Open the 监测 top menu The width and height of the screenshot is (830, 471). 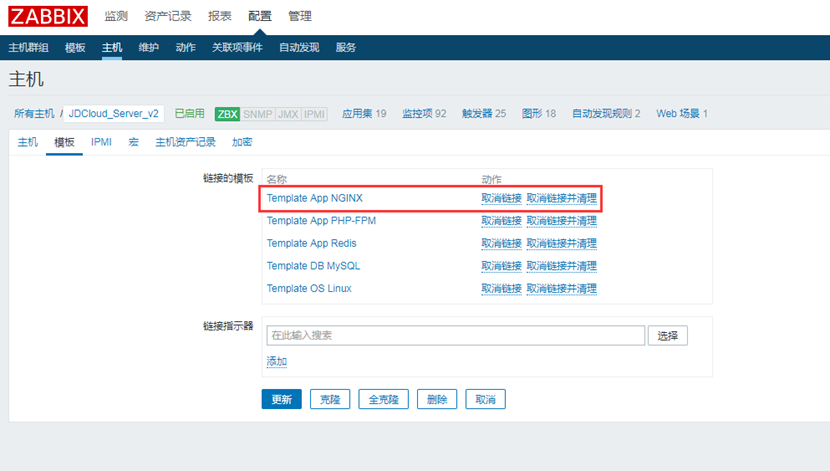coord(116,16)
